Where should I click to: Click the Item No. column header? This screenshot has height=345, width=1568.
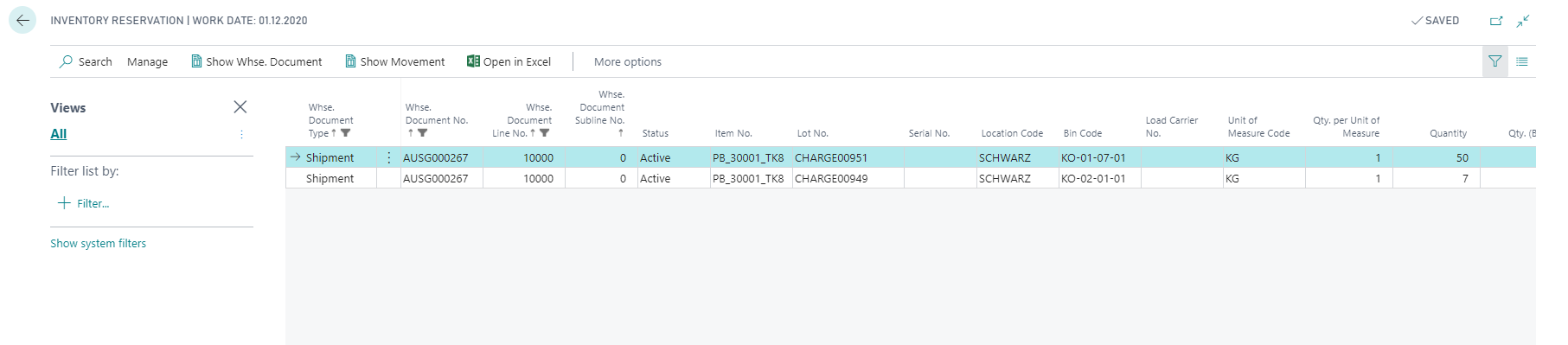tap(733, 133)
